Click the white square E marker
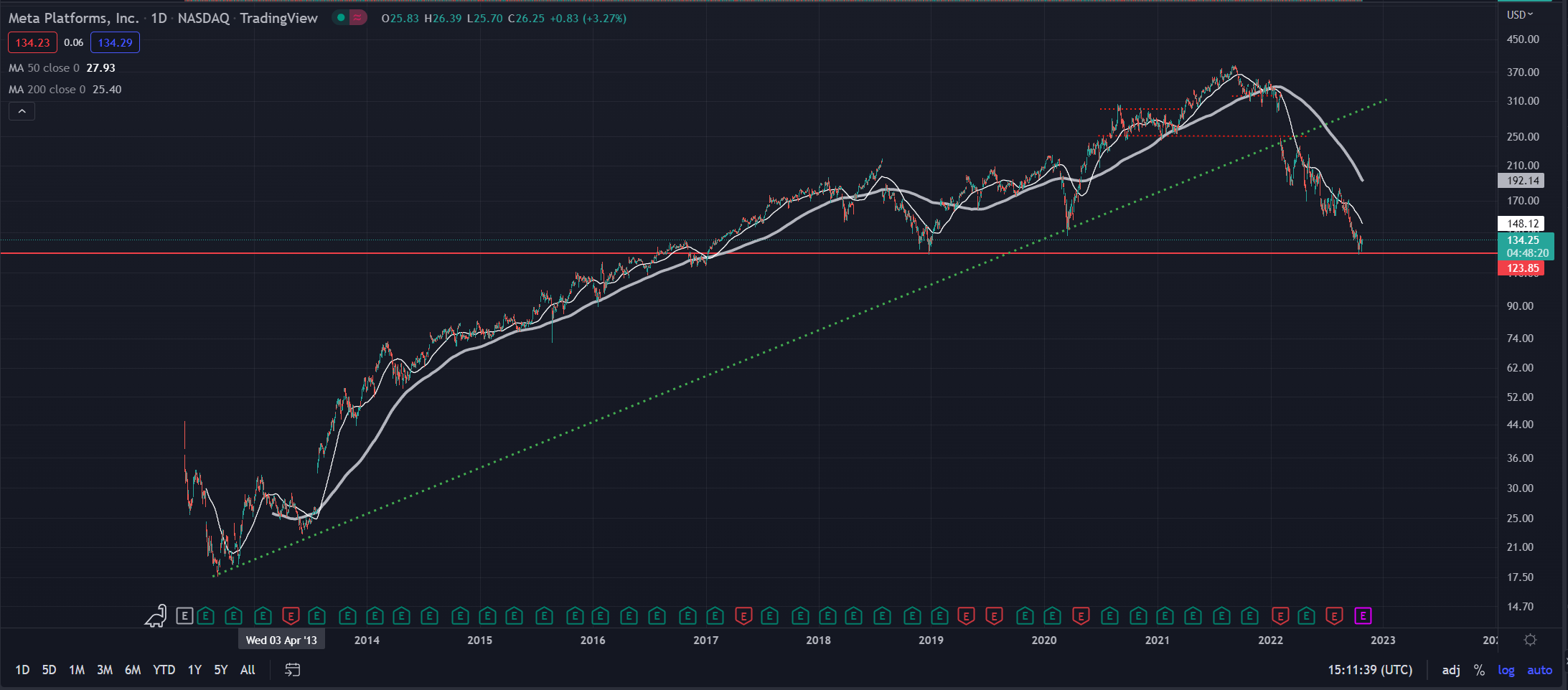 point(184,615)
